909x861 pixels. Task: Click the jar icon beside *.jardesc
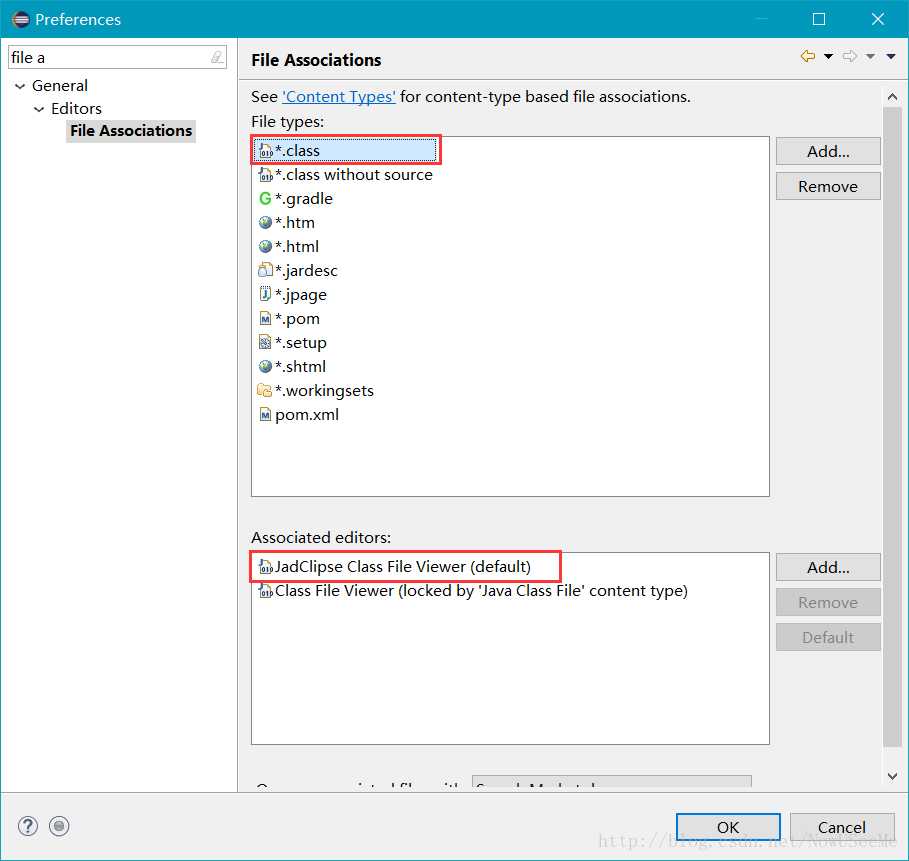click(x=266, y=270)
